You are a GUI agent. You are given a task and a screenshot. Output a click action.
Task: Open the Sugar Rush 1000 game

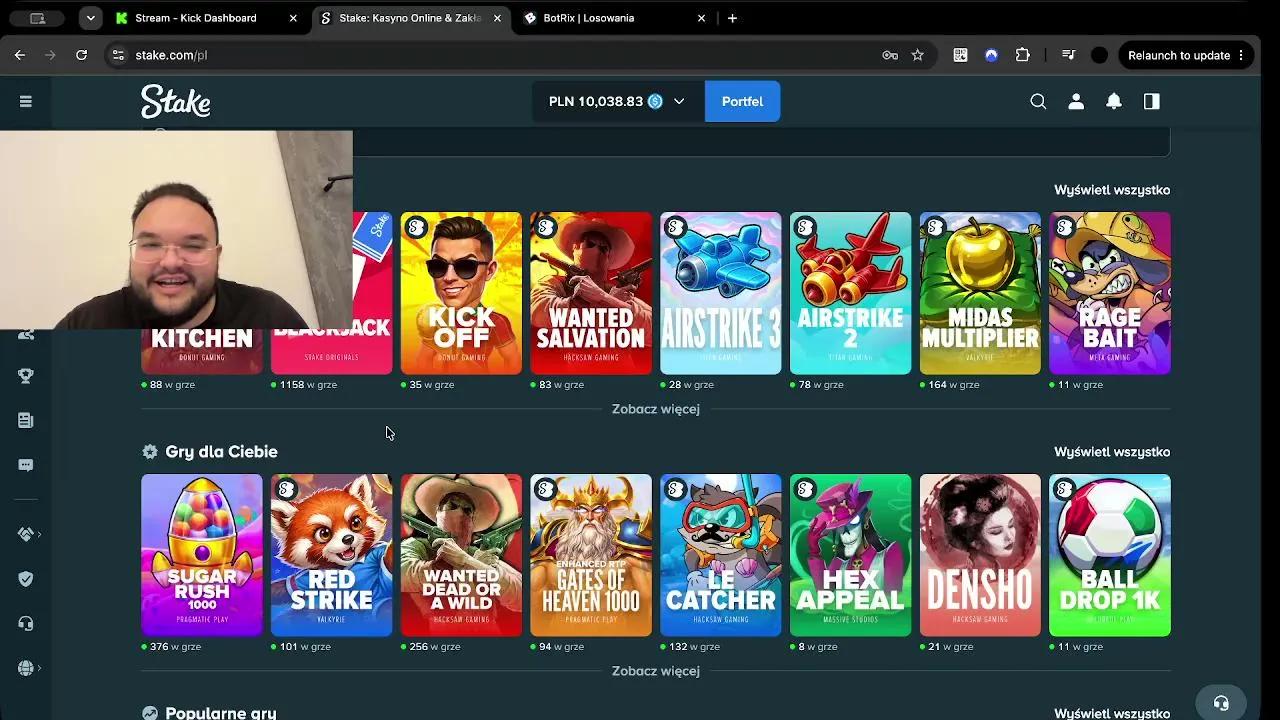coord(202,555)
